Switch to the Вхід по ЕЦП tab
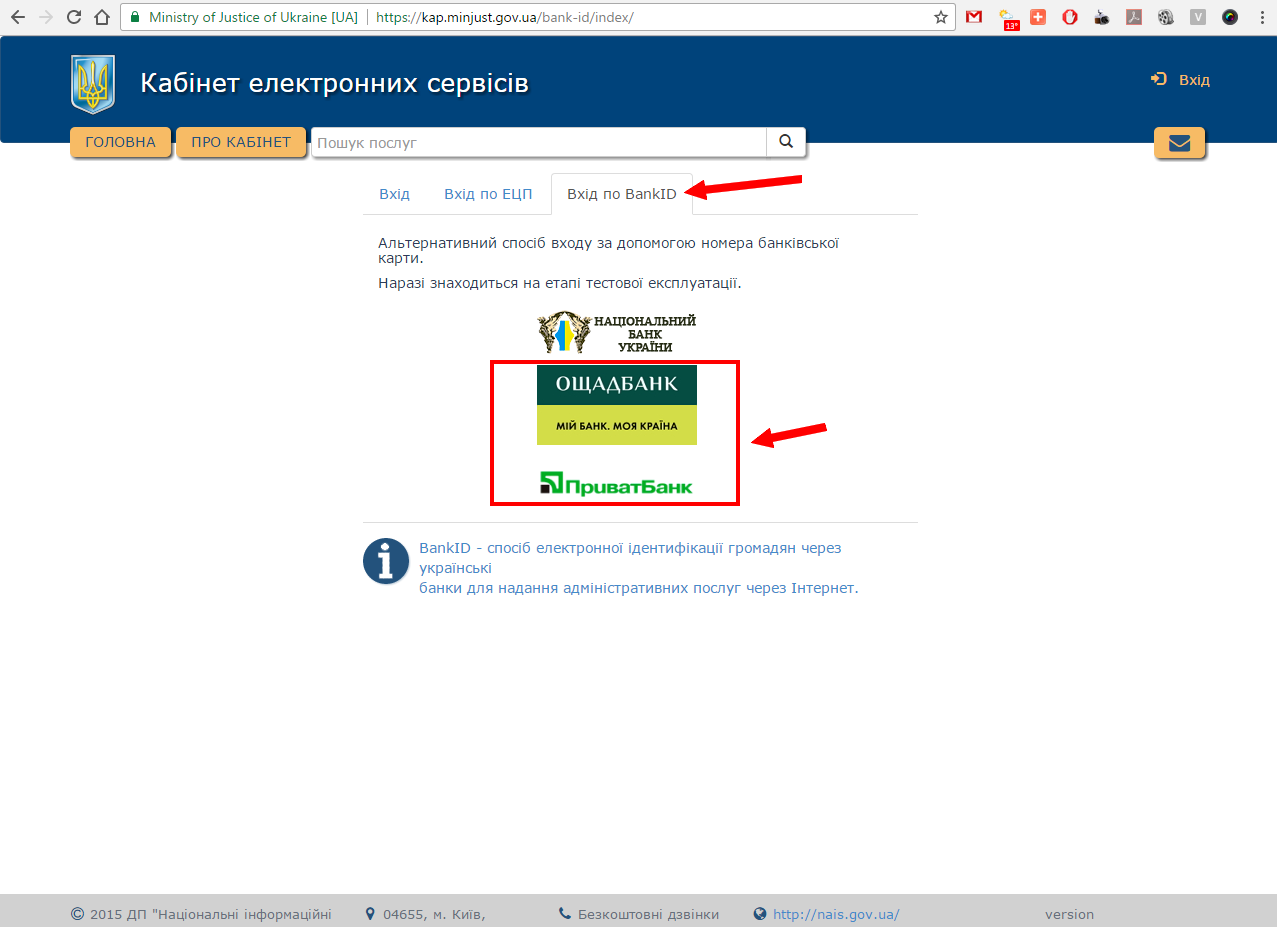The image size is (1277, 927). (x=488, y=193)
